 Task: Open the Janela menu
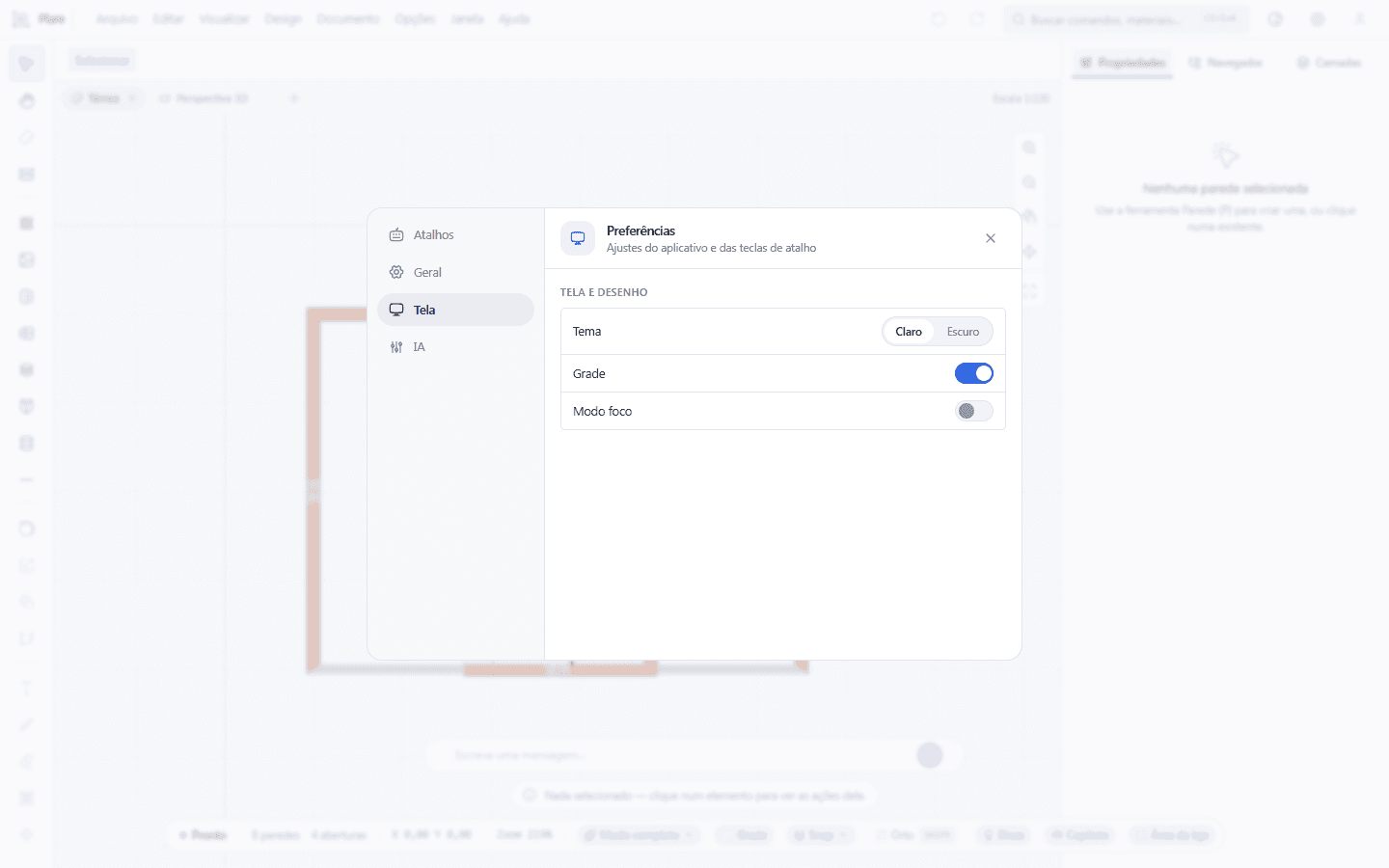pyautogui.click(x=467, y=19)
